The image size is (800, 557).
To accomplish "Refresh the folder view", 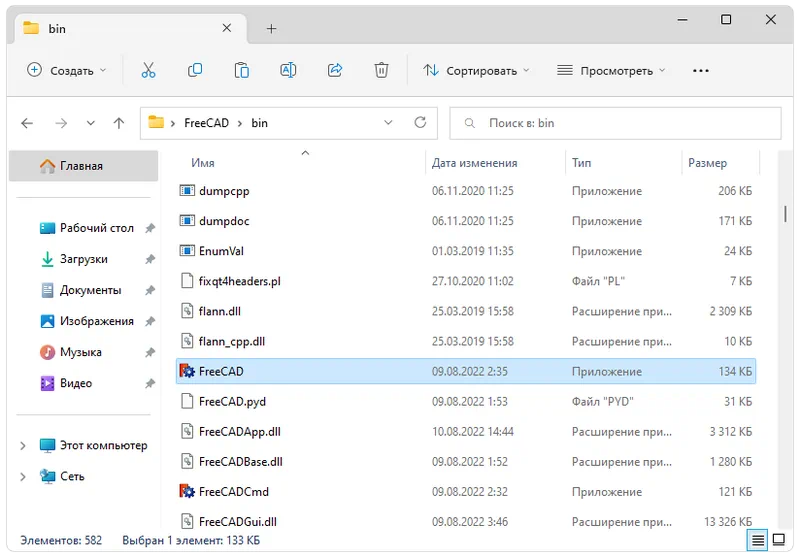I will point(420,122).
